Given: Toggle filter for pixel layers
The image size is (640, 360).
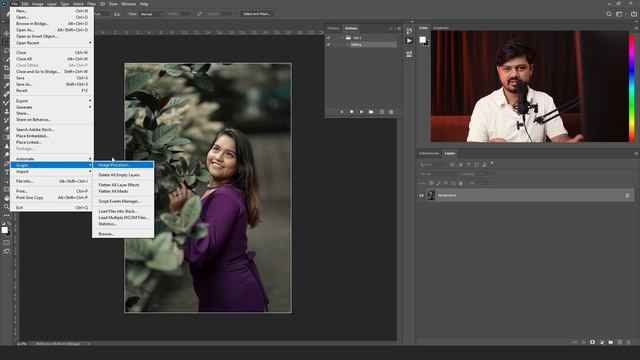Looking at the screenshot, I should (x=452, y=164).
